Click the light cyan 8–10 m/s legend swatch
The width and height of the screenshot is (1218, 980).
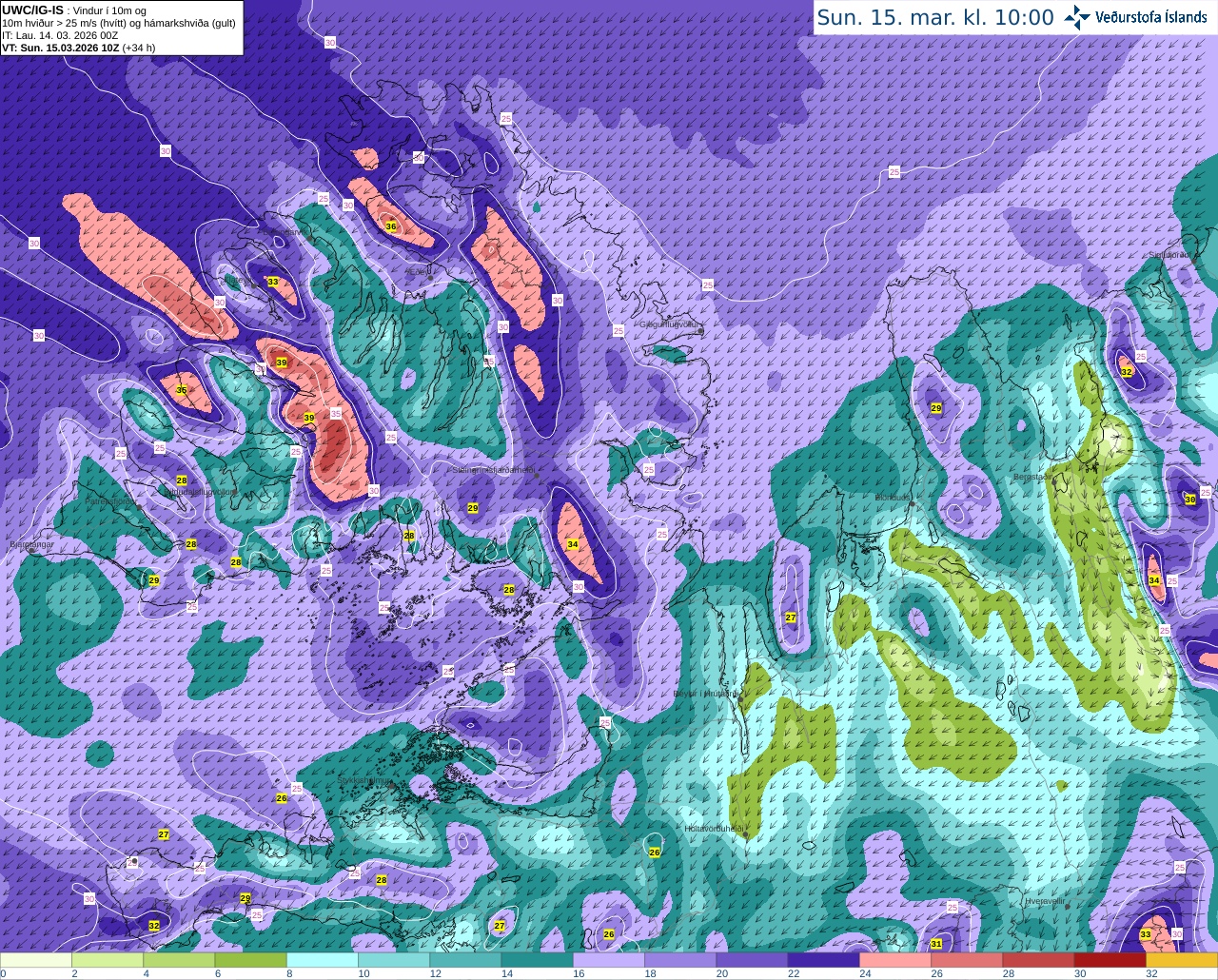pos(323,960)
